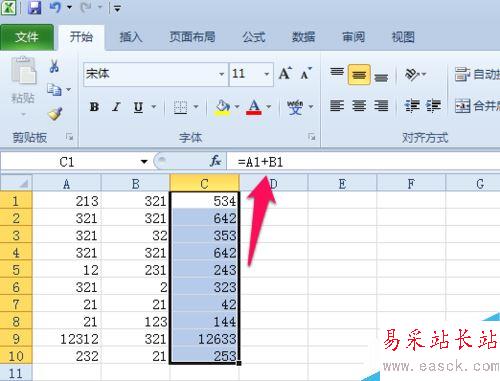Screen dimensions: 500x381
Task: Expand the font size dropdown arrow
Action: click(267, 74)
